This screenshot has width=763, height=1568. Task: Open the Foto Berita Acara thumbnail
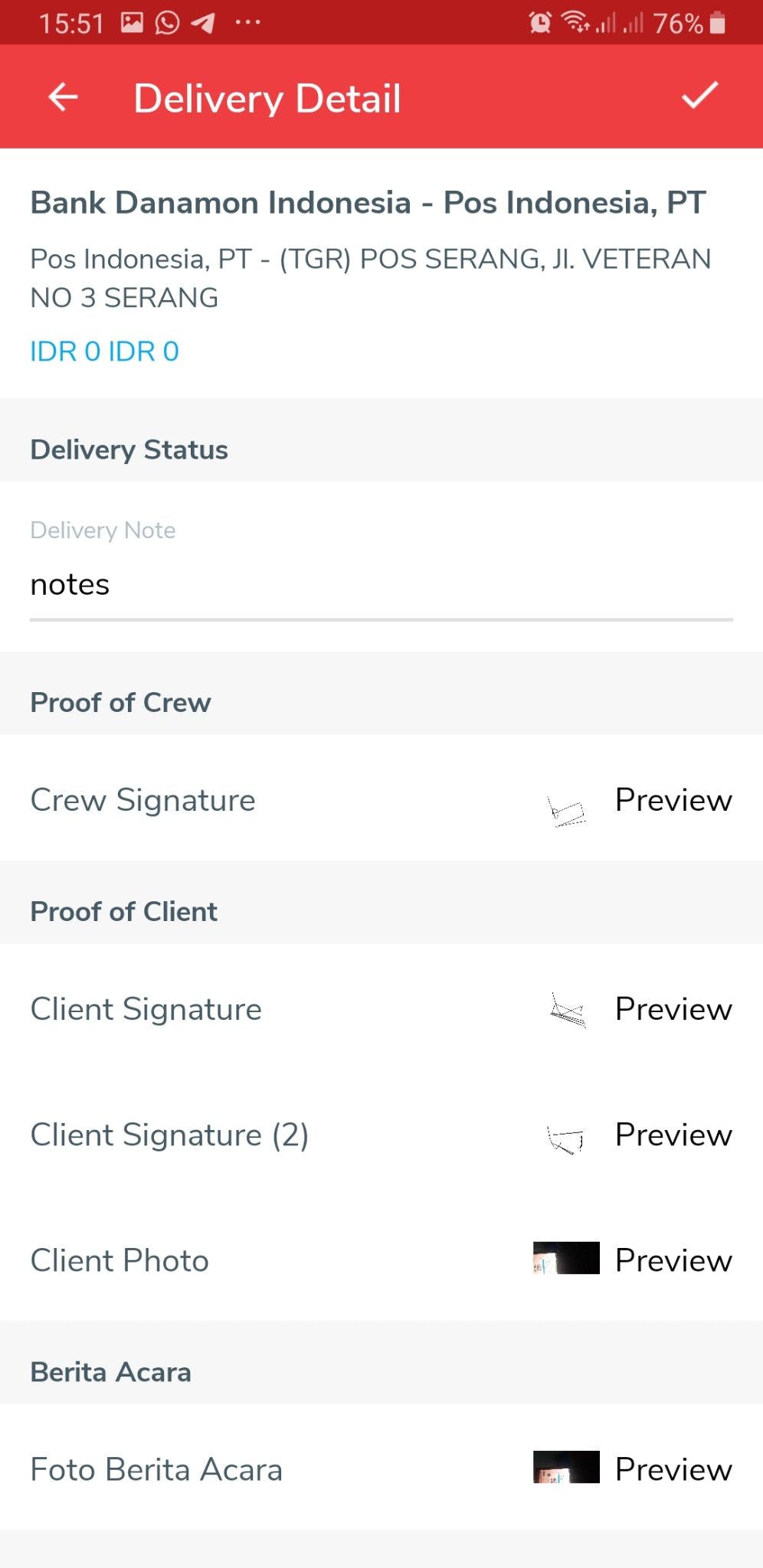tap(566, 1467)
